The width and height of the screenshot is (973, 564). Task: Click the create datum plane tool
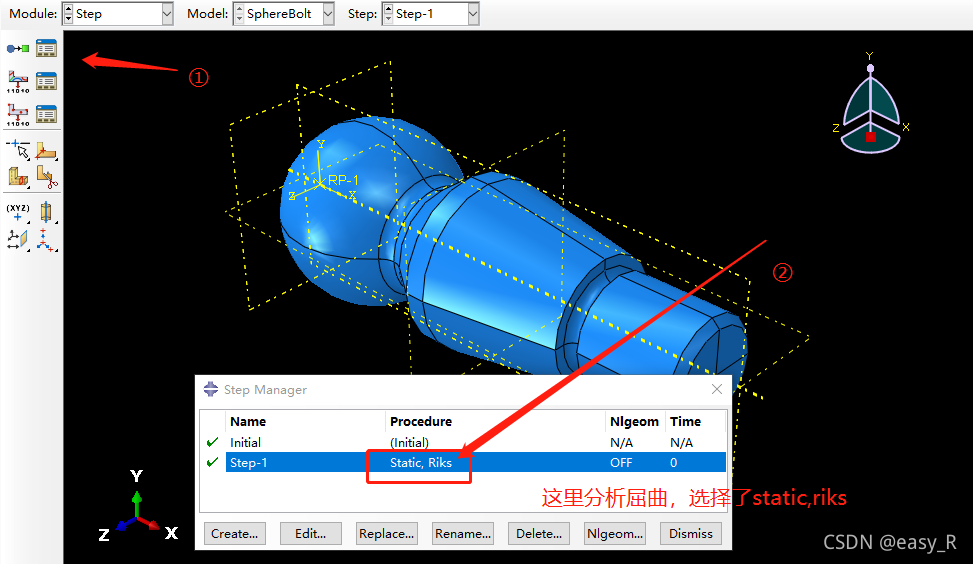tap(18, 239)
